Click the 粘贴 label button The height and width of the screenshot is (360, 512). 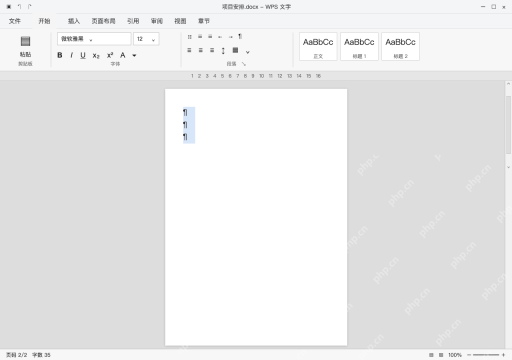pos(25,54)
